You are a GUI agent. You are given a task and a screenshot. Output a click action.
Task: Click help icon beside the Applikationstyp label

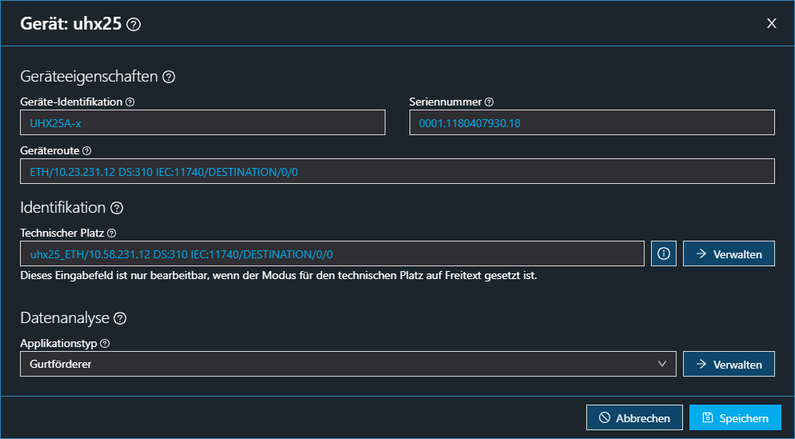105,343
